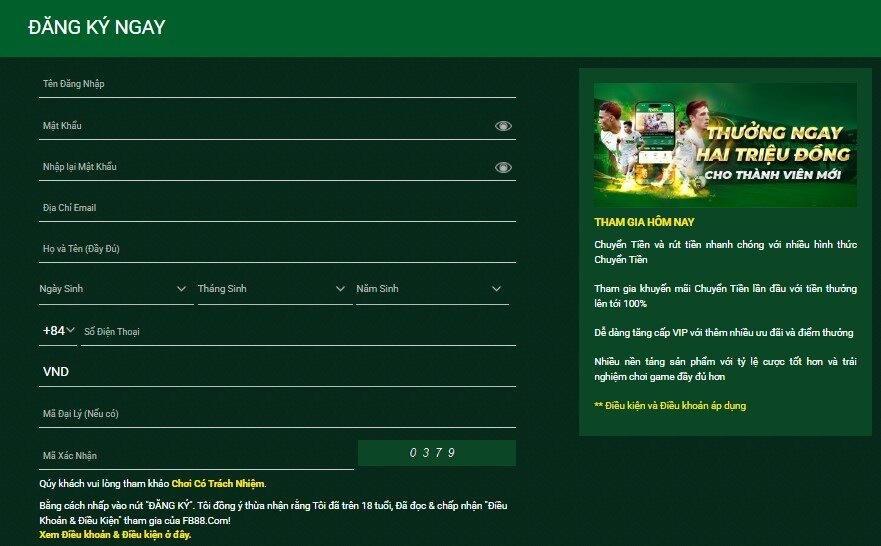Click text about tiền thưởng lên tới 100%
The width and height of the screenshot is (881, 546).
(x=725, y=296)
